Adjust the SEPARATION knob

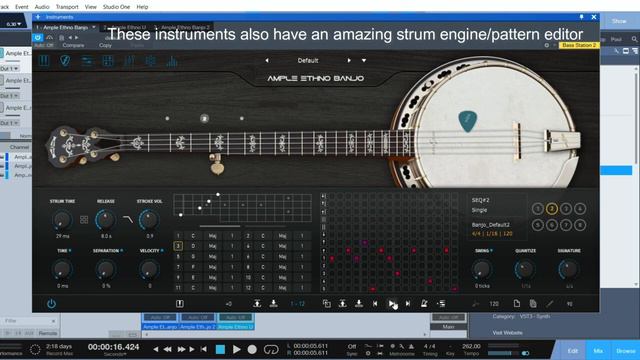coord(105,270)
